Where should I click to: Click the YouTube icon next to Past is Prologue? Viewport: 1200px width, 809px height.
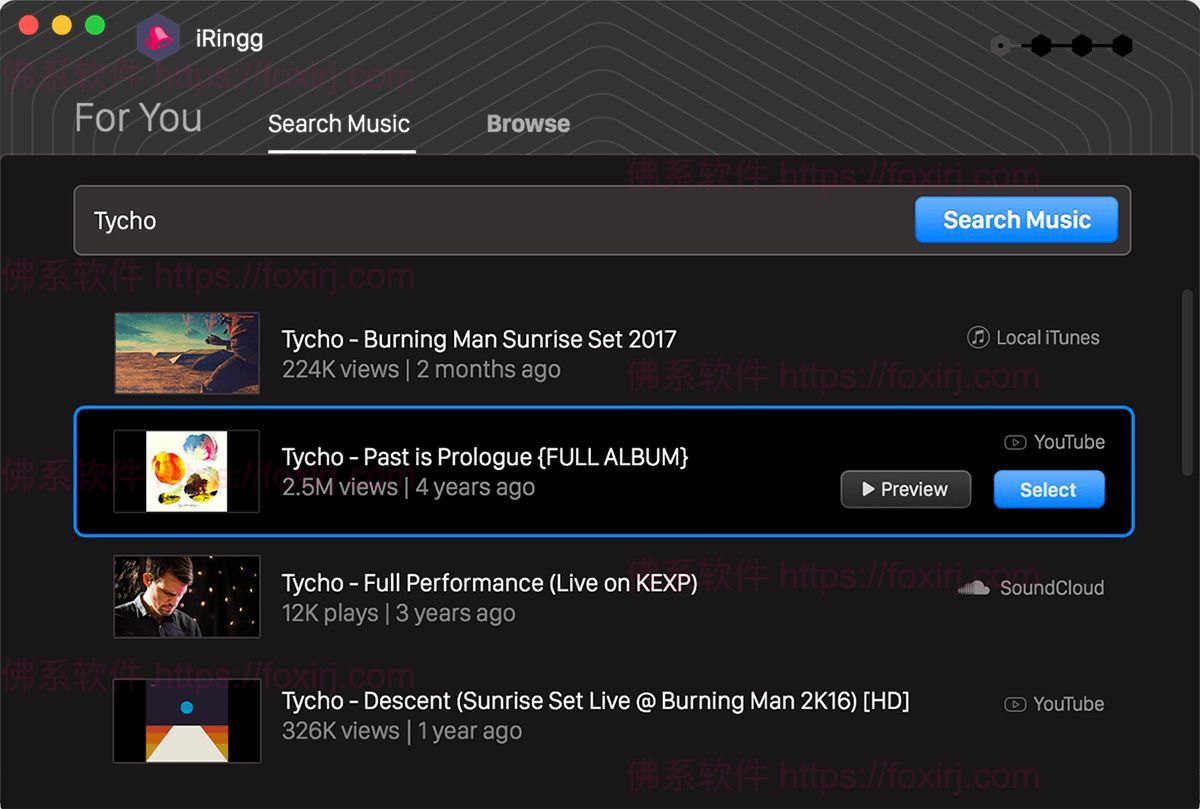1015,442
